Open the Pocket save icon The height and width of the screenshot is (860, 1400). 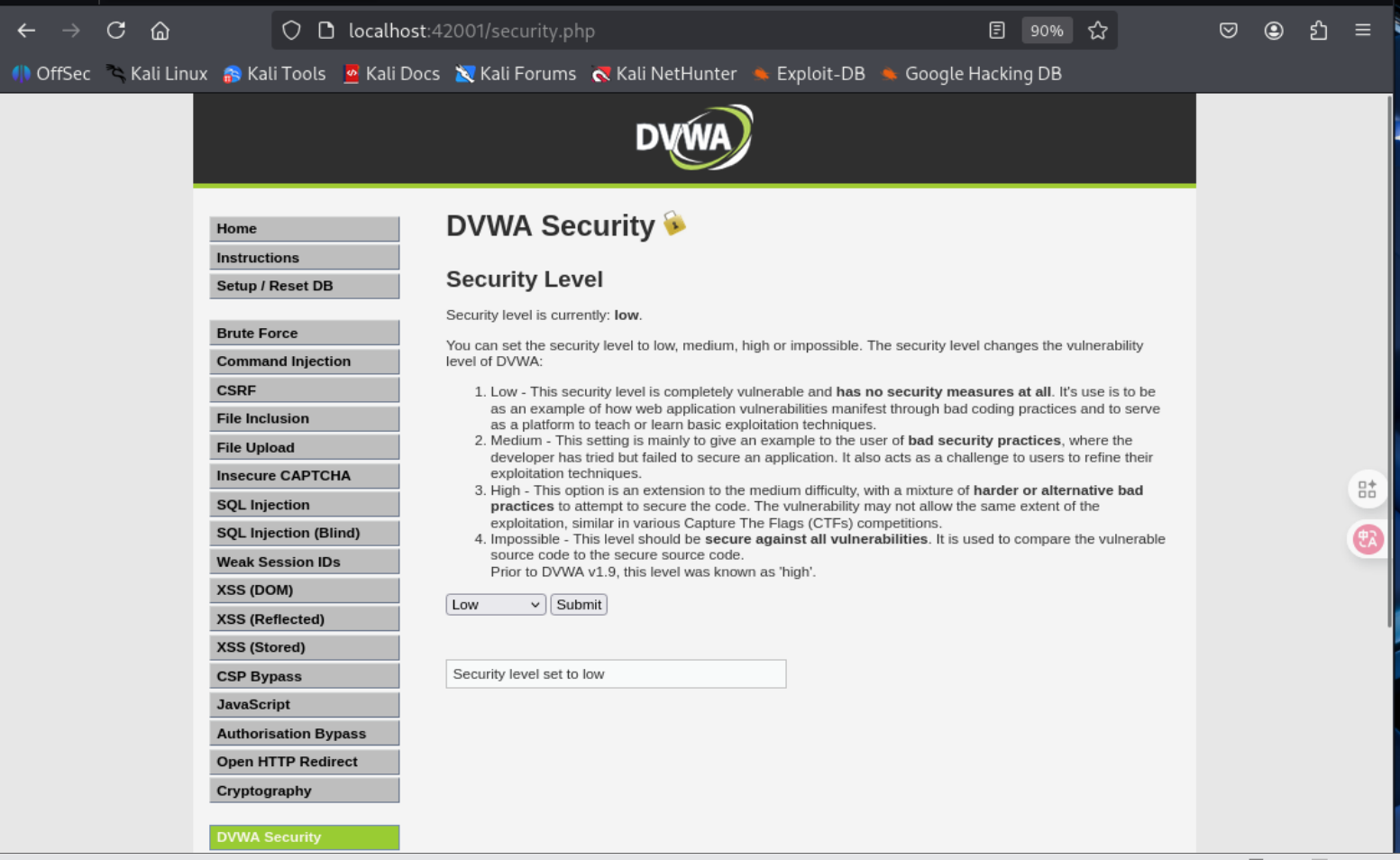point(1229,31)
